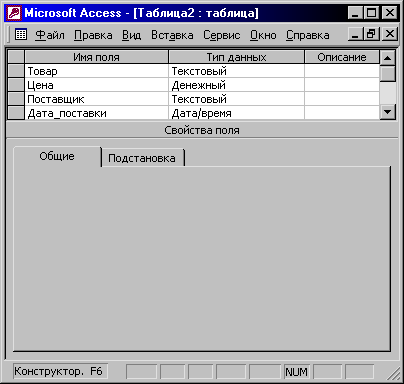Maximize the Microsoft Access application window
The width and height of the screenshot is (404, 384).
(371, 13)
